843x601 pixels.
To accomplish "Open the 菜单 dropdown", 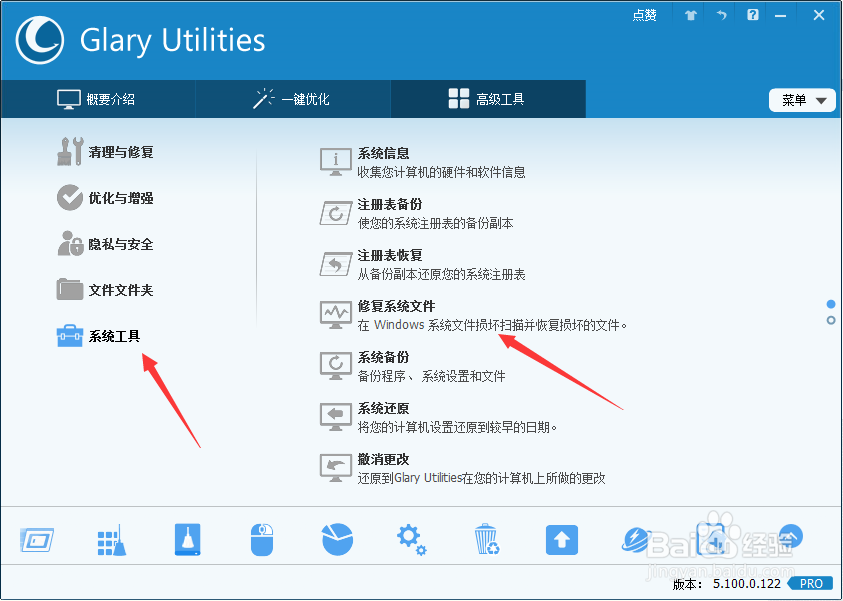I will point(802,101).
